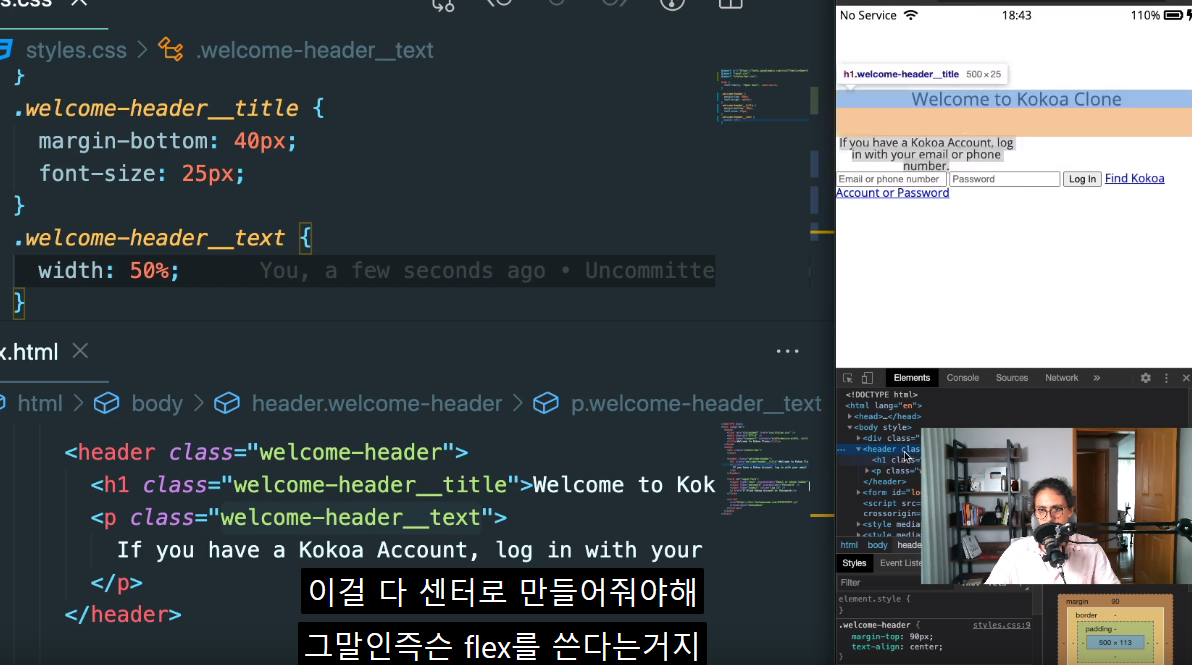Open the more actions ellipsis menu
Screen dimensions: 1192x665
(788, 351)
